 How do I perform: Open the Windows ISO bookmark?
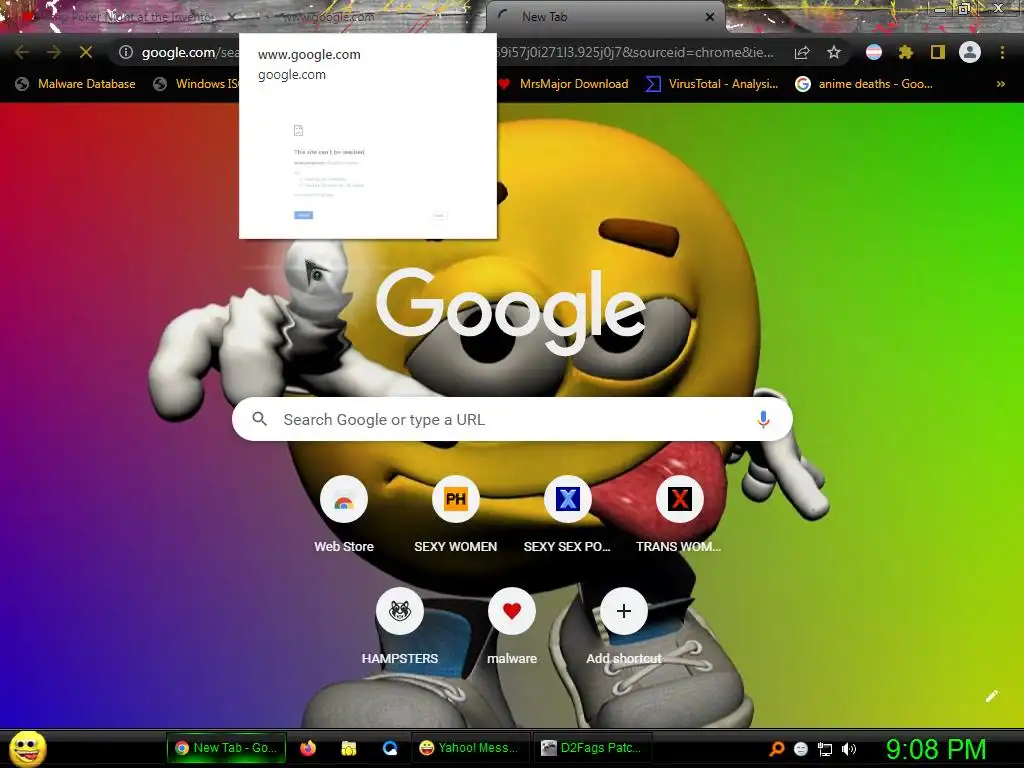[x=196, y=84]
